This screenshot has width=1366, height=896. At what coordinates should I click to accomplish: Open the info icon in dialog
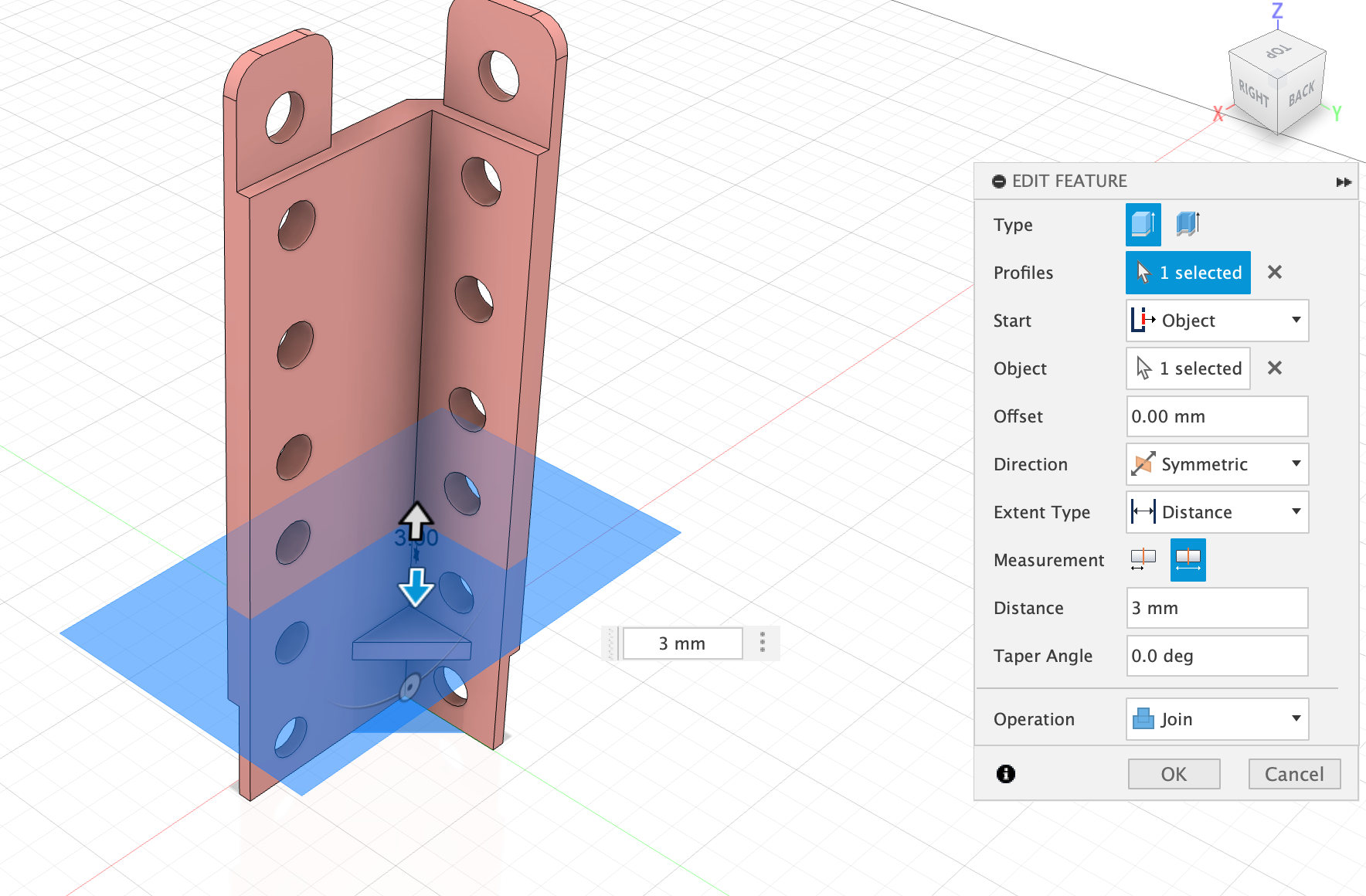click(1005, 773)
